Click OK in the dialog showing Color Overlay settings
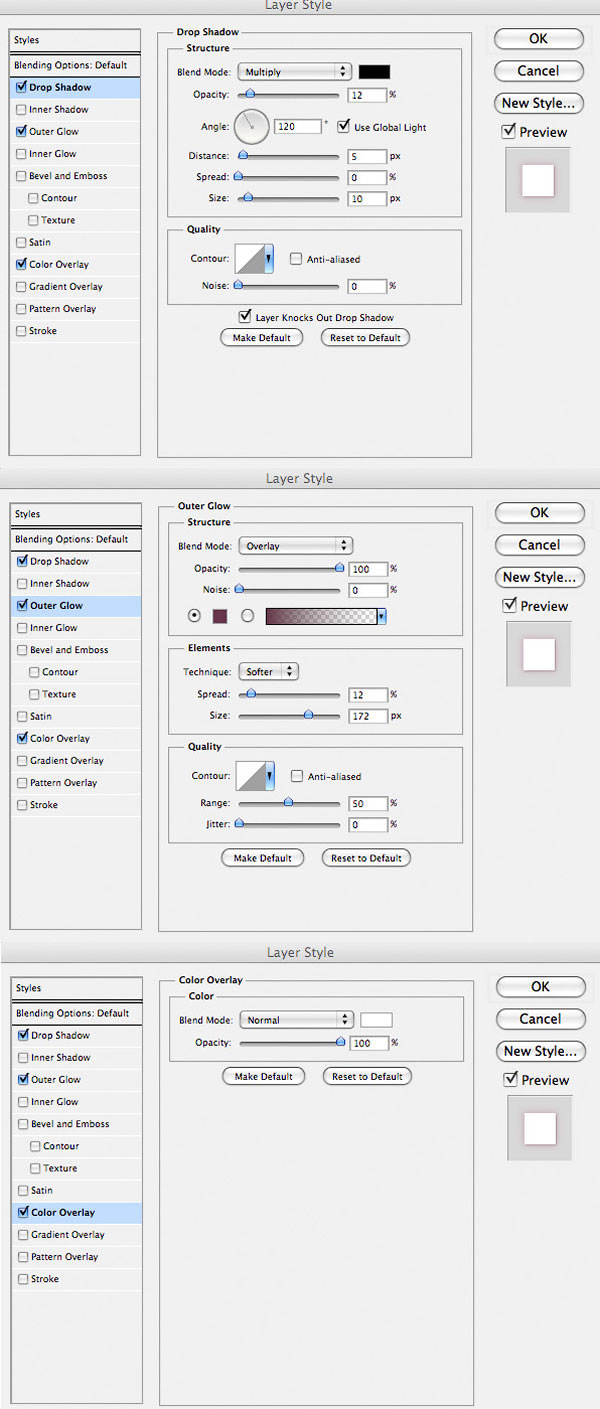Screen dimensions: 600x1409 (540, 986)
